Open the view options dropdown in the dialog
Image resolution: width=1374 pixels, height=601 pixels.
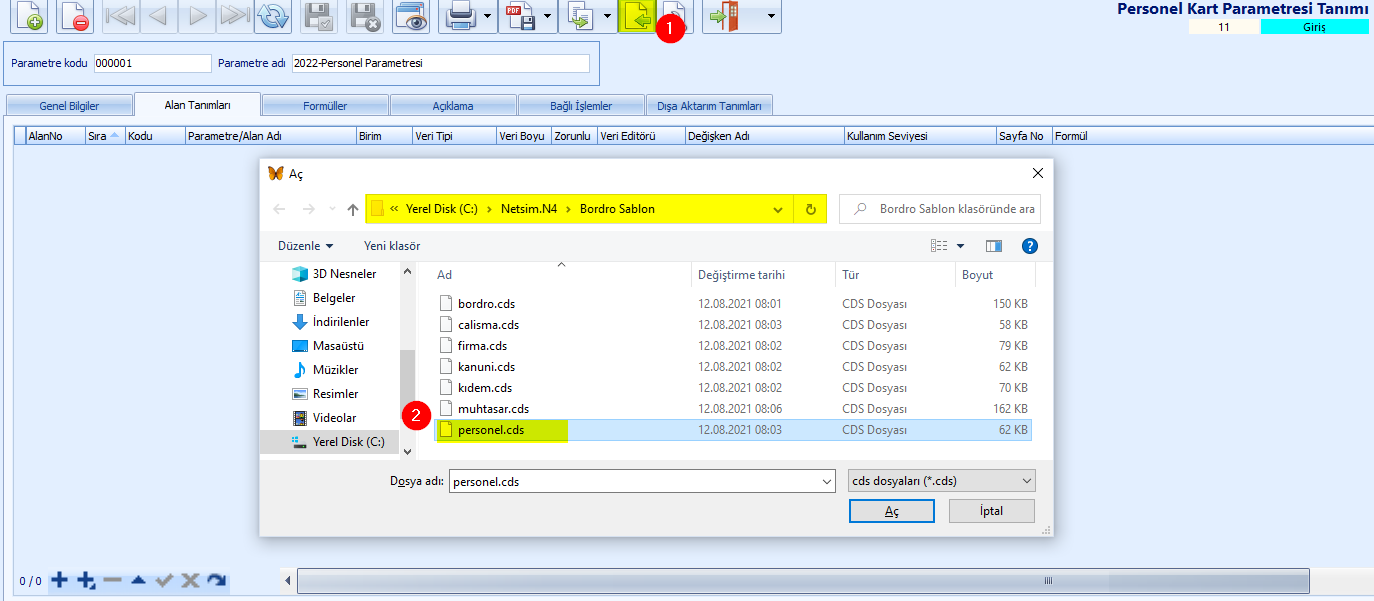(961, 246)
